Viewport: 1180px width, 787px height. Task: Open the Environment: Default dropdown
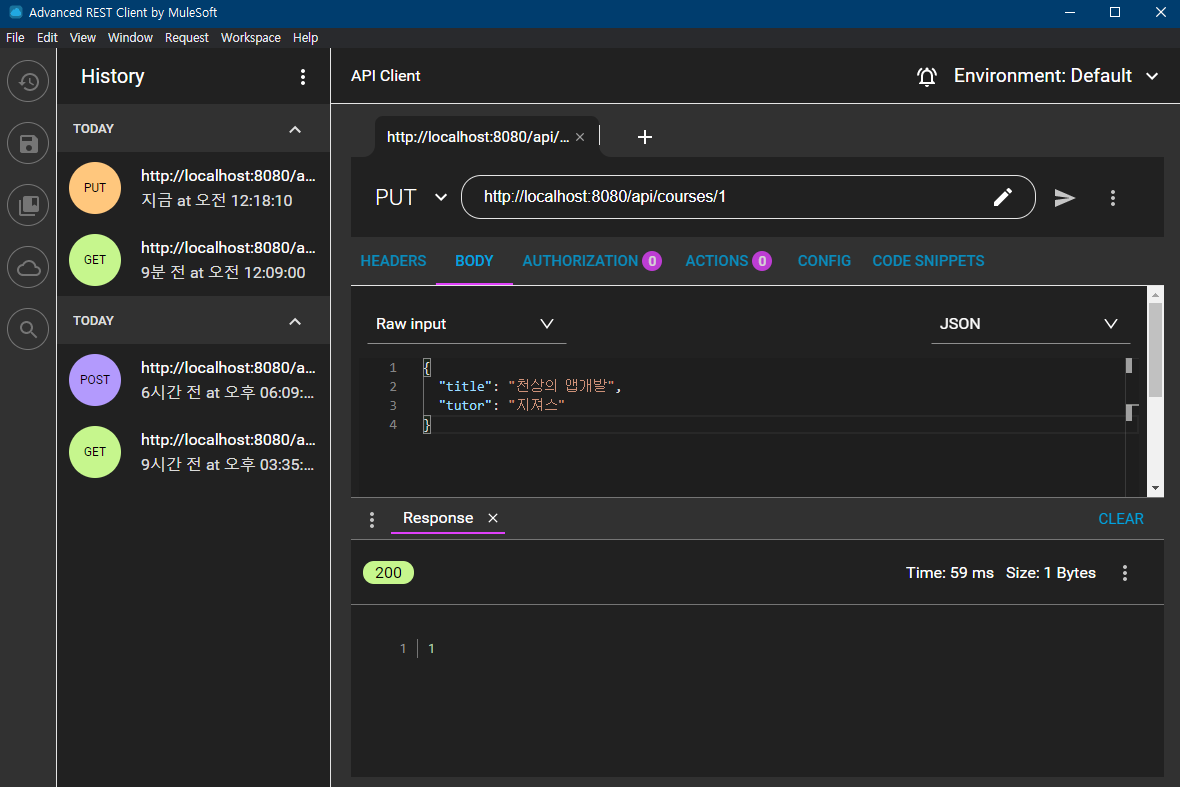click(x=1056, y=76)
